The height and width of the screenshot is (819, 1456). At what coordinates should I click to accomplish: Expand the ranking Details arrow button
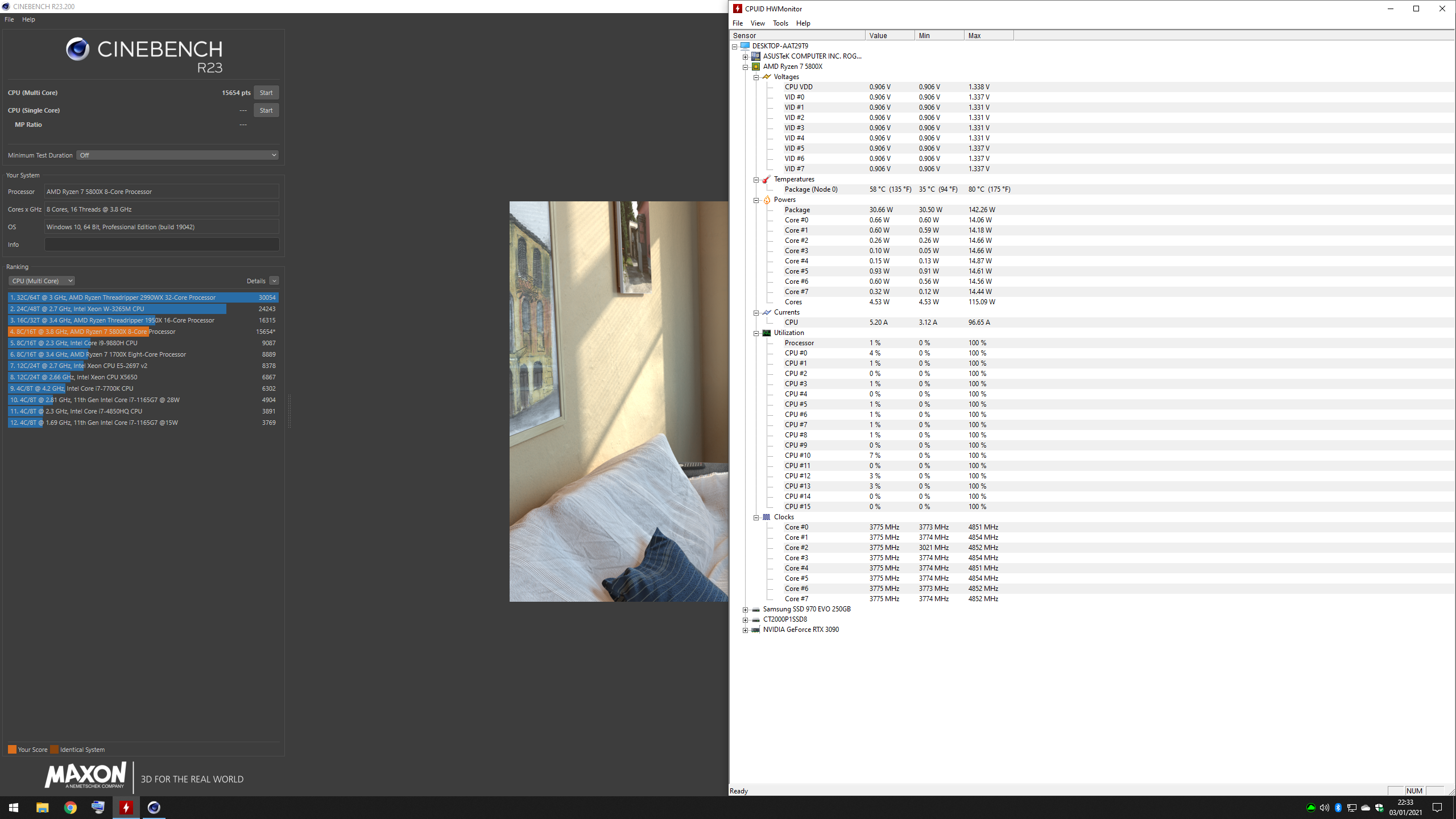(274, 281)
